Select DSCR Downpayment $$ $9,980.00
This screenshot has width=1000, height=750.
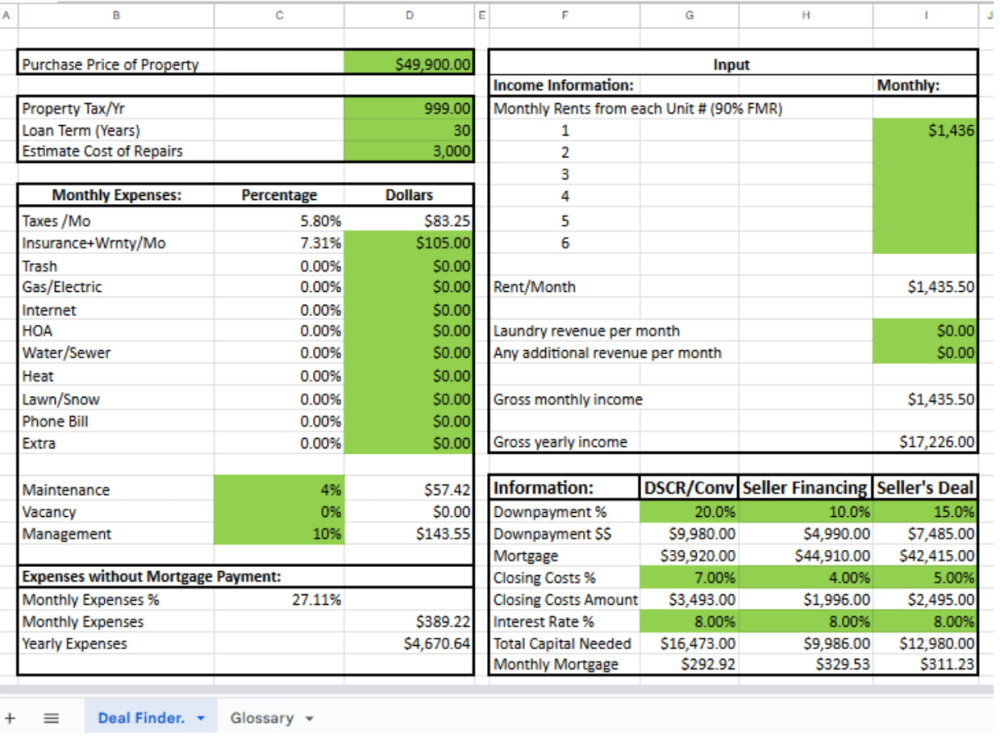(689, 534)
